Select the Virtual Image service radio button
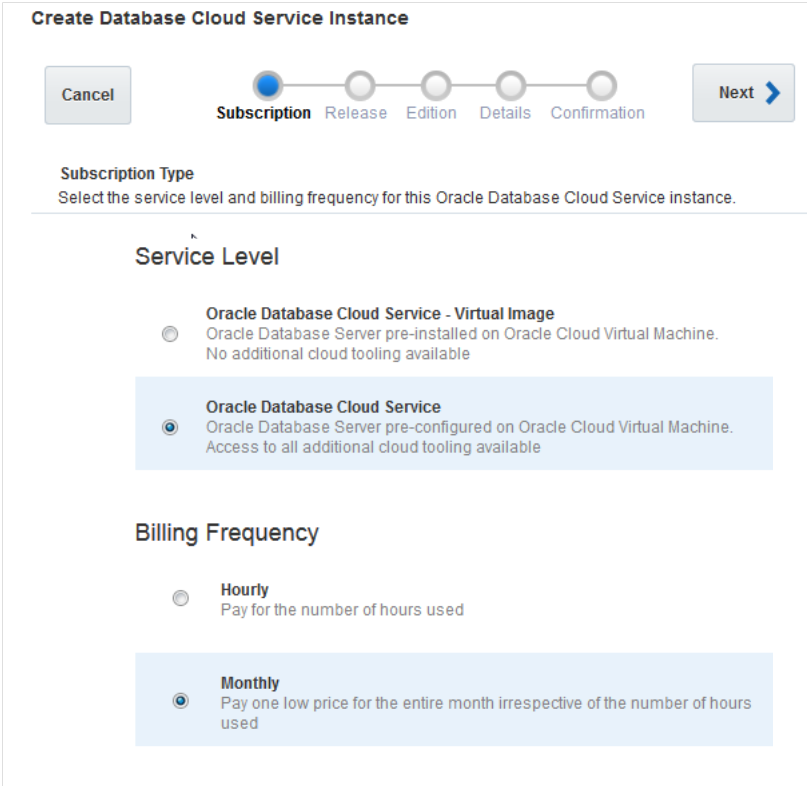Viewport: 807px width, 788px height. 172,335
